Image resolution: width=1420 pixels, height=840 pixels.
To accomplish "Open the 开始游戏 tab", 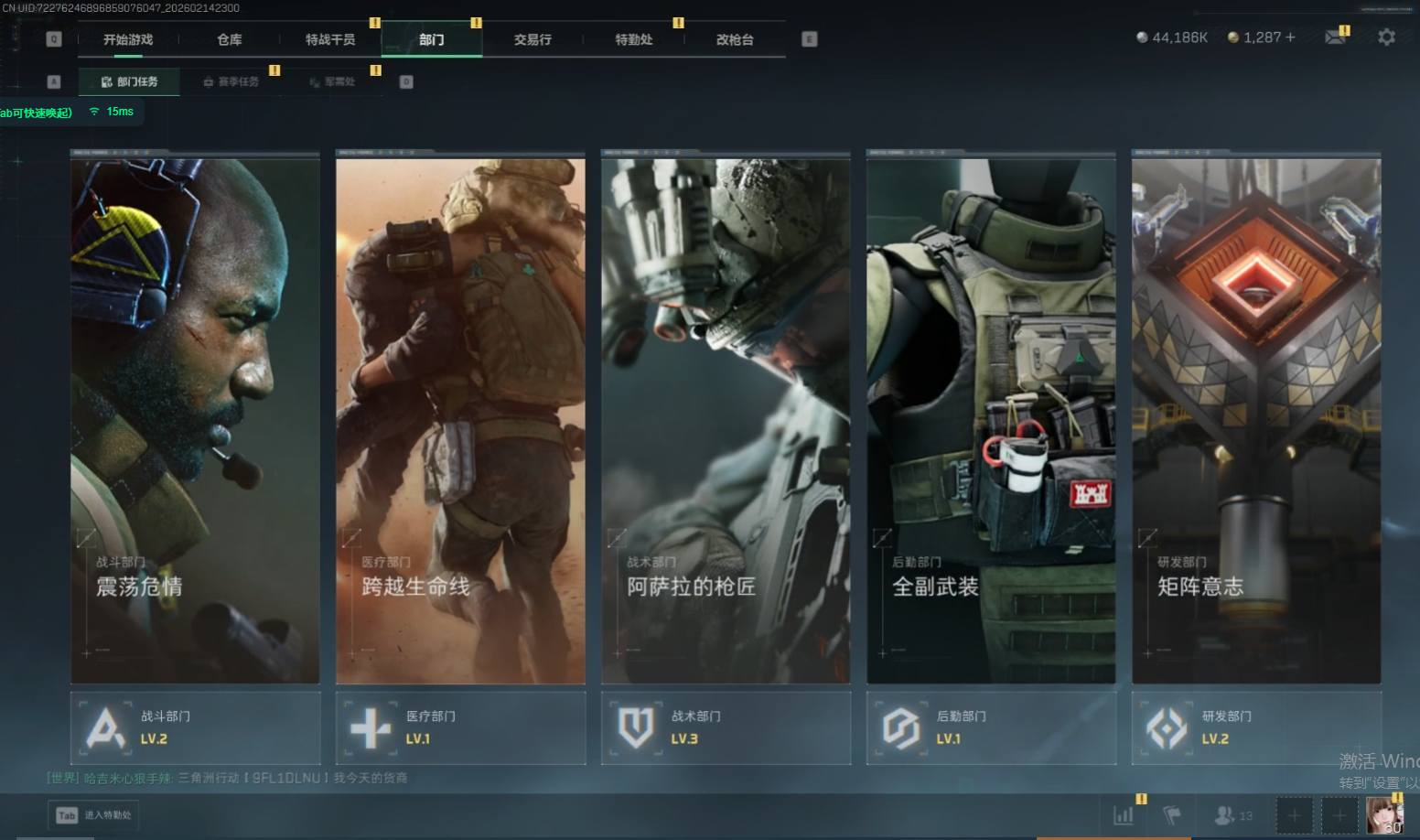I will [x=128, y=39].
